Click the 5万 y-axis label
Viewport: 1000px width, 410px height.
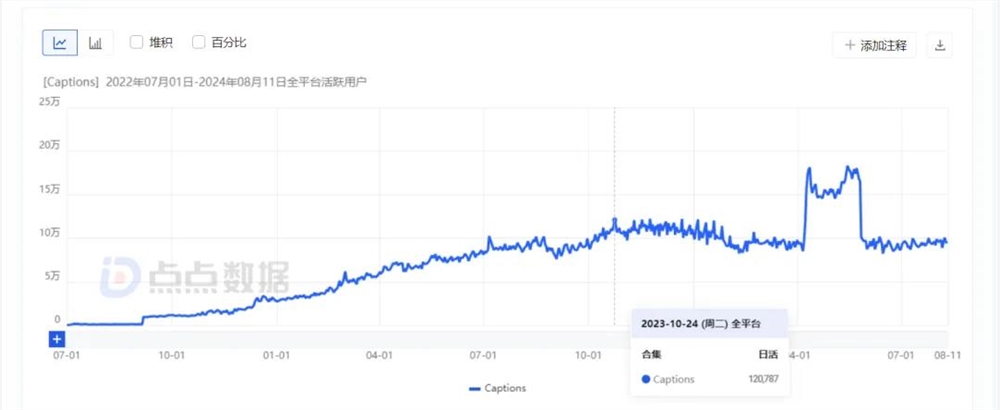pyautogui.click(x=52, y=277)
